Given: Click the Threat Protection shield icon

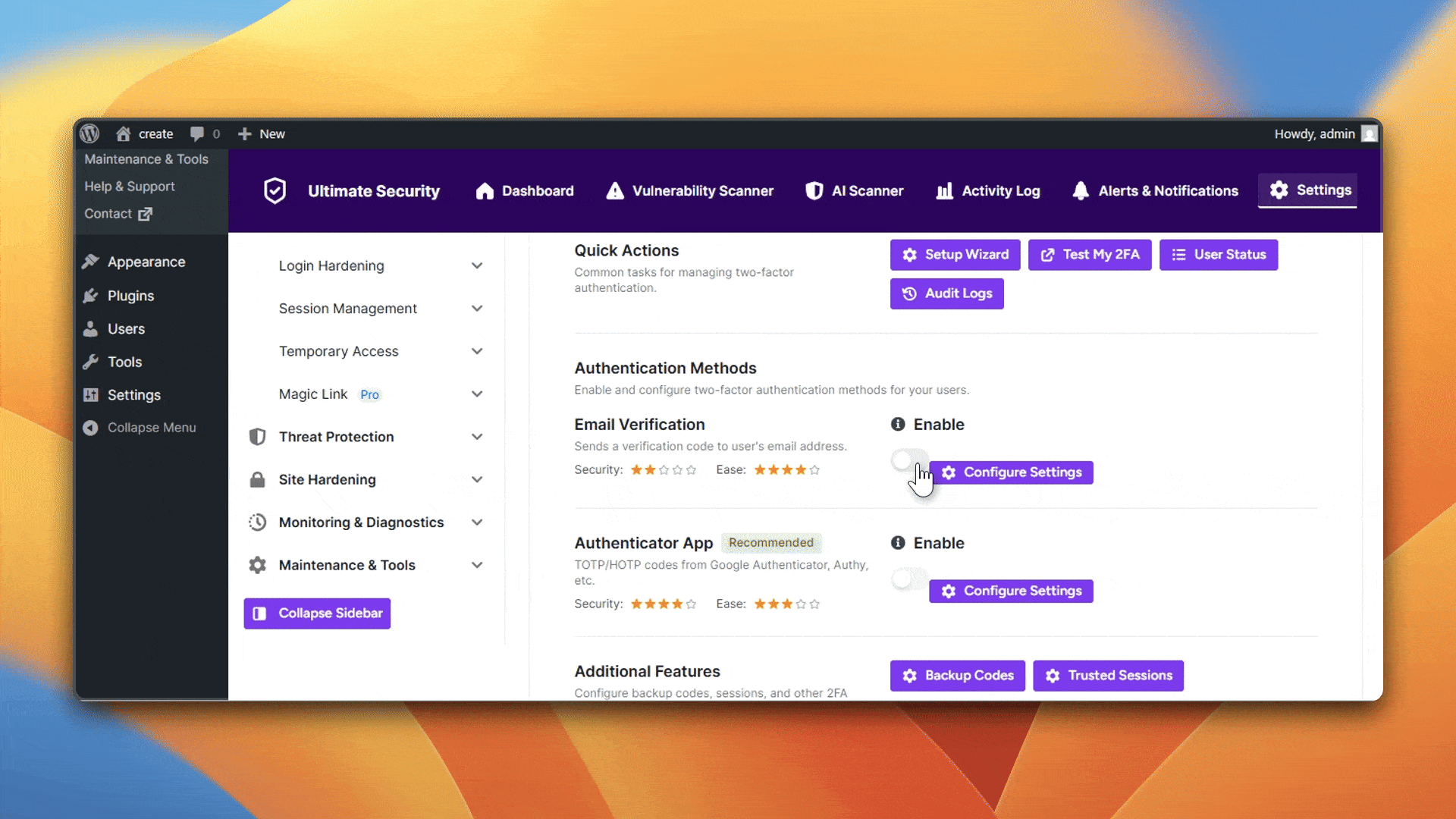Looking at the screenshot, I should [258, 437].
